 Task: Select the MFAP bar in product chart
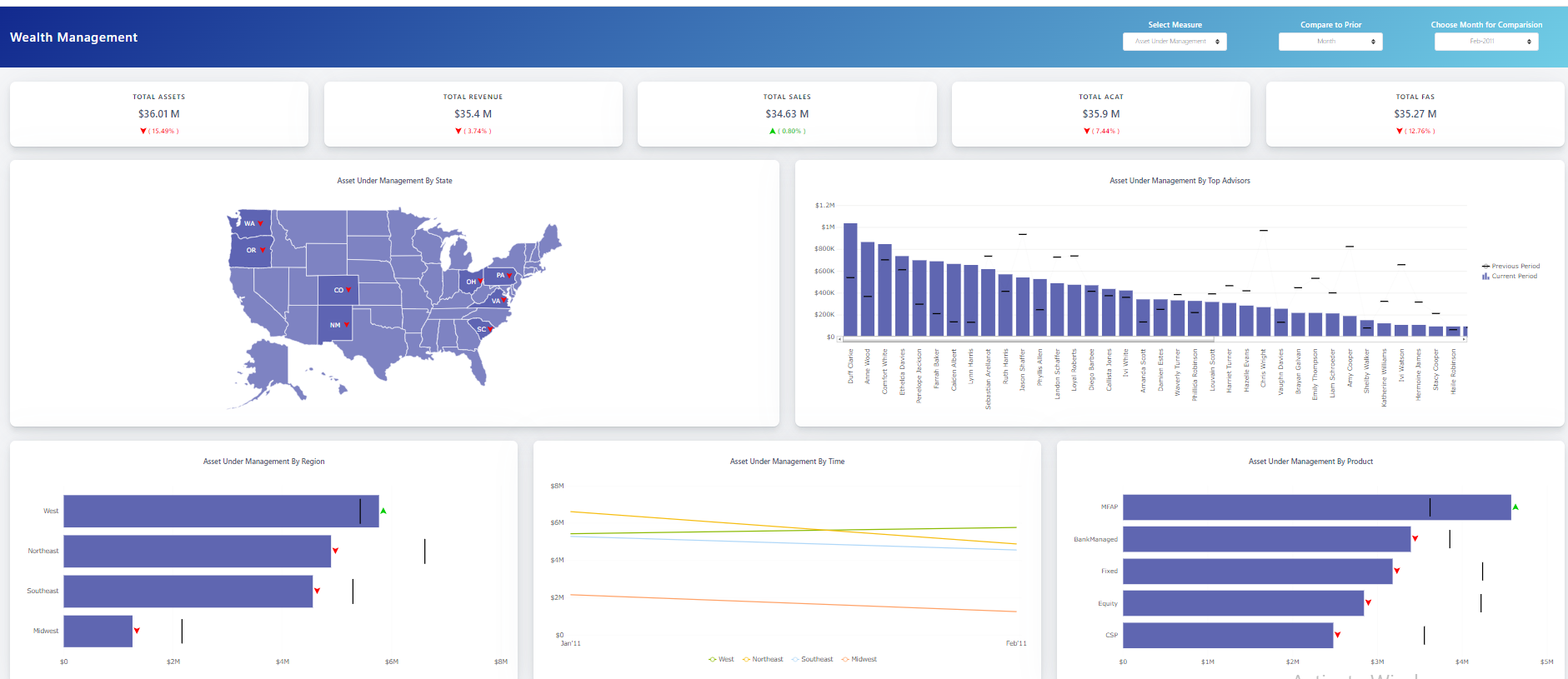pos(1317,507)
